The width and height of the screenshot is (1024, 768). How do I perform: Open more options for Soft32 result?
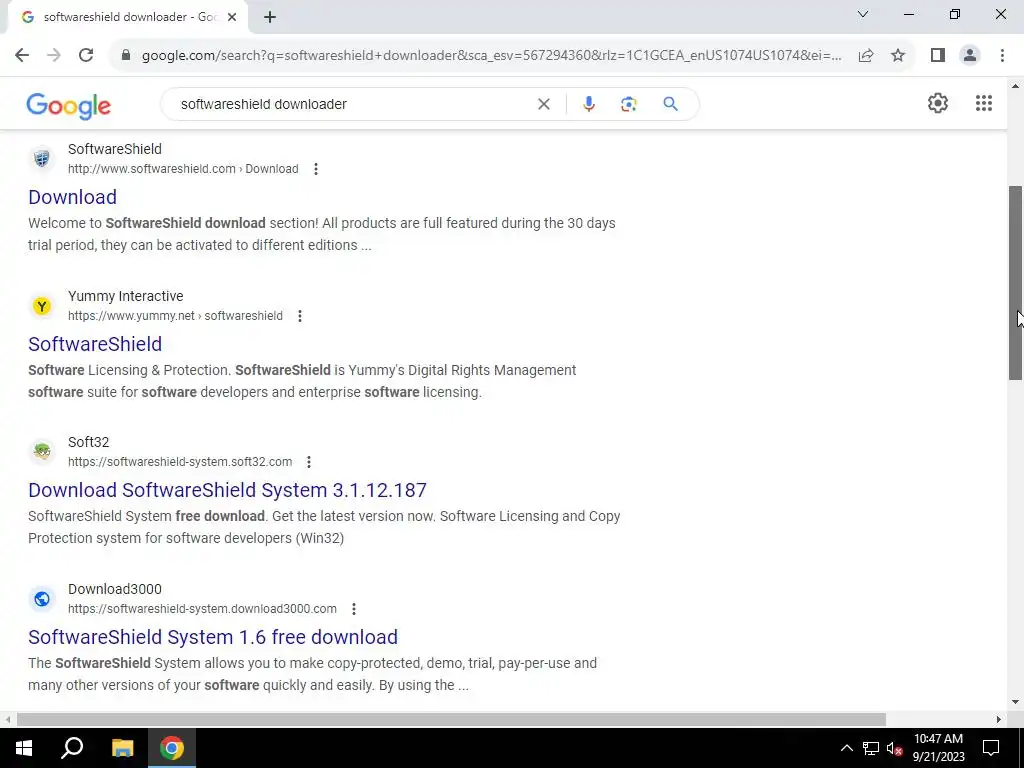(x=309, y=462)
